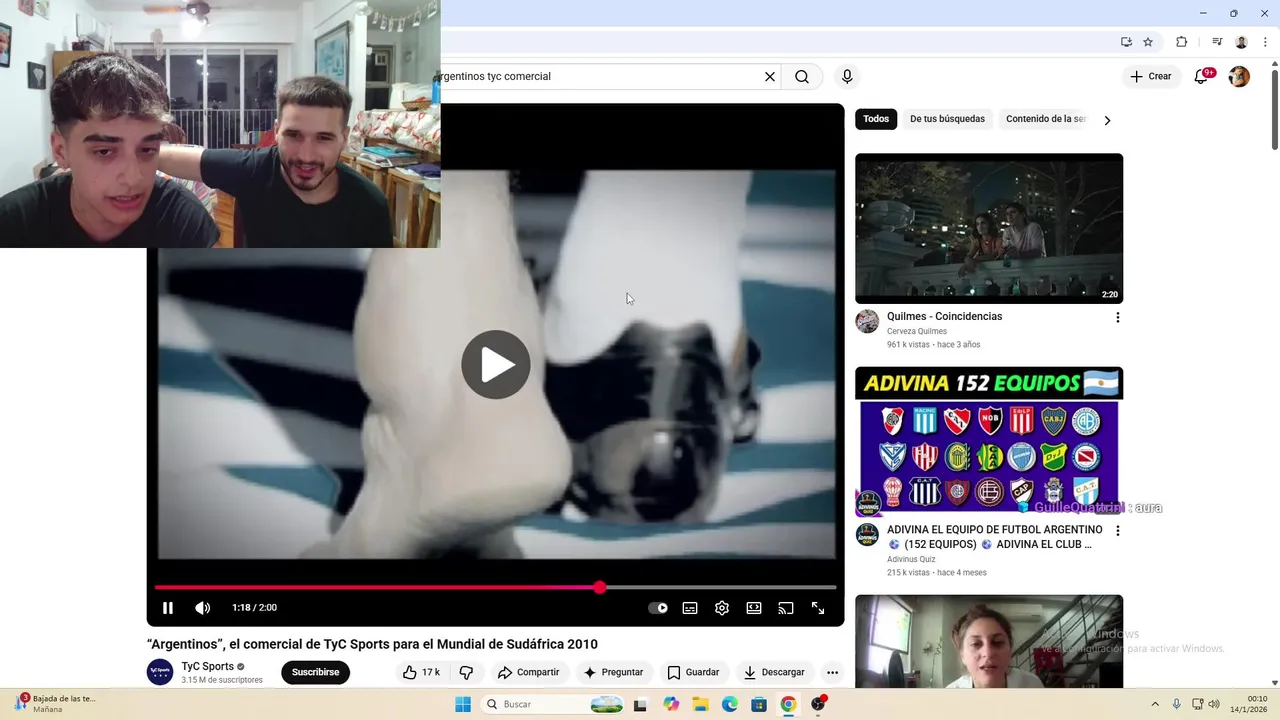Switch to theater mode
This screenshot has height=720, width=1280.
754,608
